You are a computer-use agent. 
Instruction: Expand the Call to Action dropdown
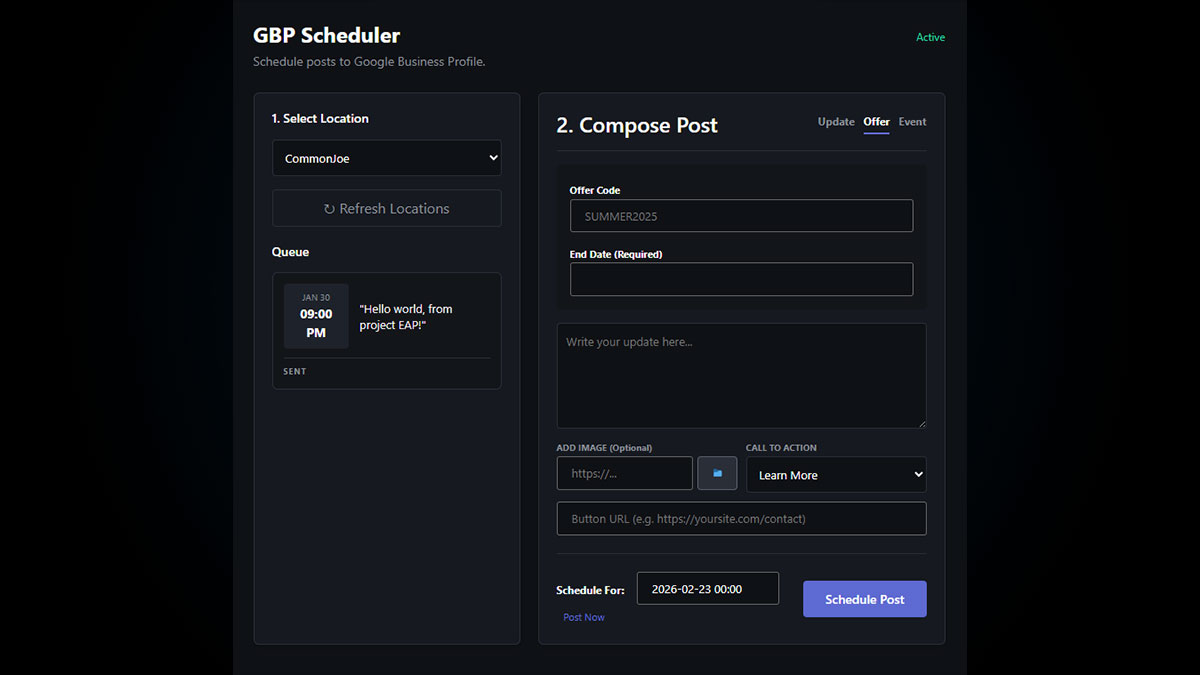pos(836,475)
